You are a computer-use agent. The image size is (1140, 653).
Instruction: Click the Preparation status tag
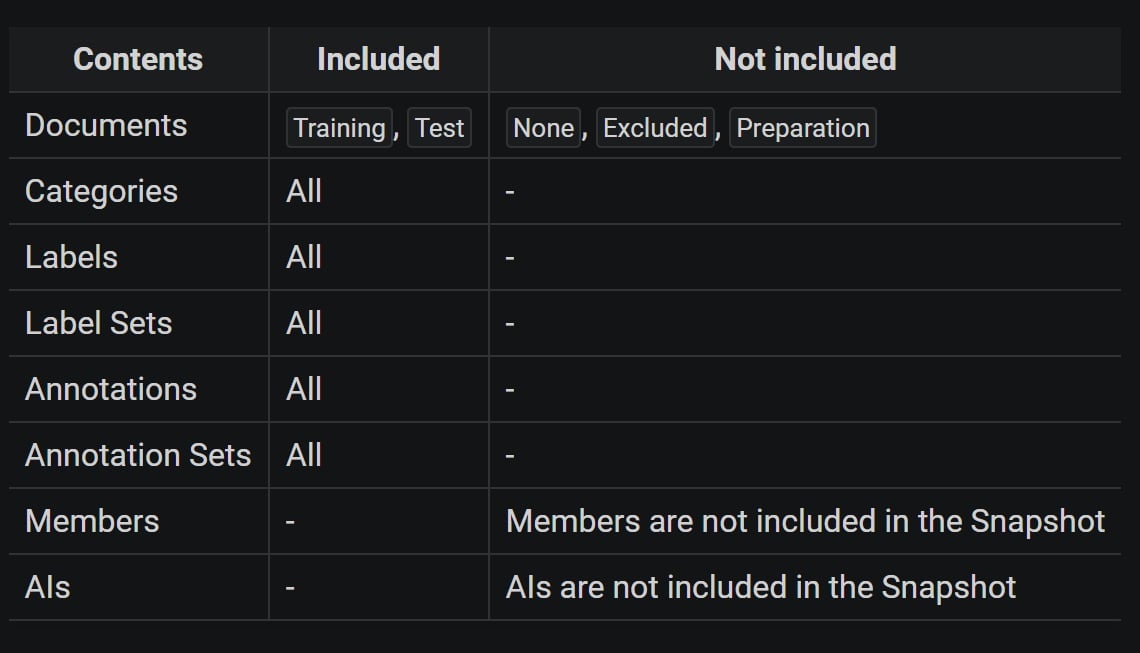(x=803, y=128)
